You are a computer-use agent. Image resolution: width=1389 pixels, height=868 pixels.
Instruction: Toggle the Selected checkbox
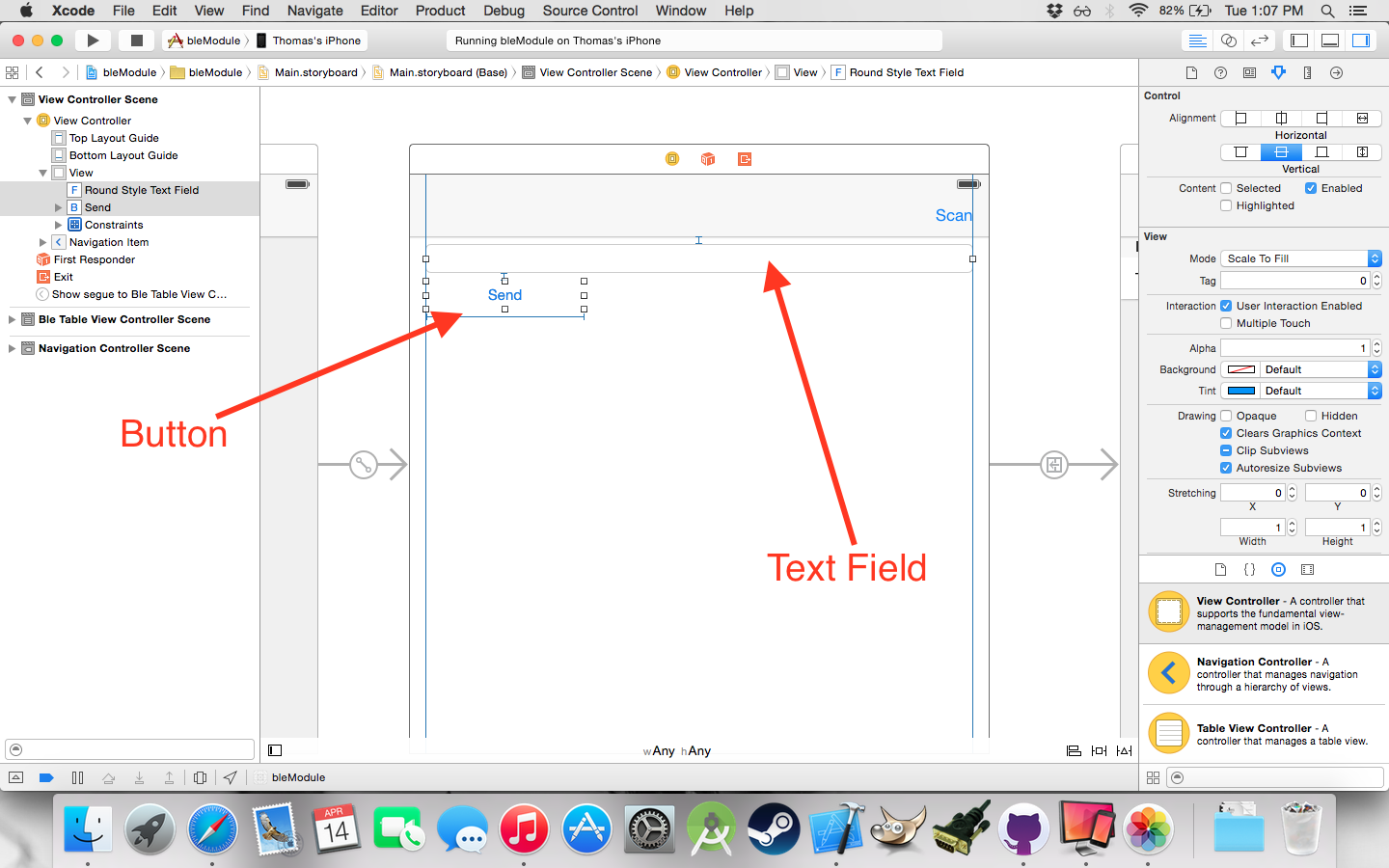tap(1226, 188)
